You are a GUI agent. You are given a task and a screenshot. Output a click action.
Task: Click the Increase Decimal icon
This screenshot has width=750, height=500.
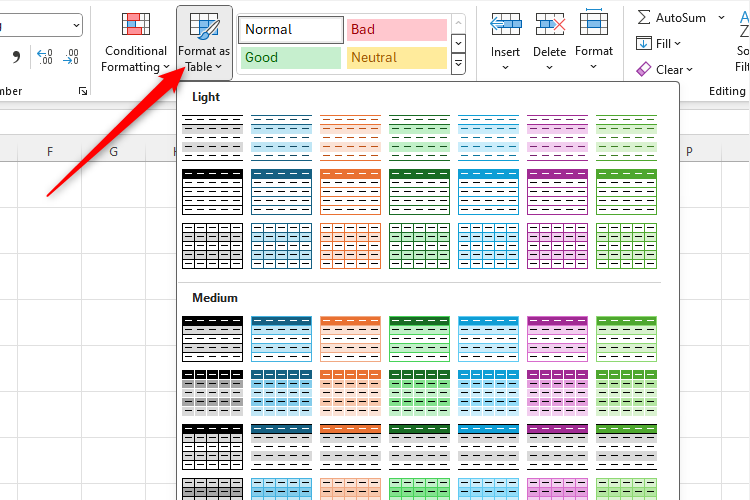click(x=44, y=57)
